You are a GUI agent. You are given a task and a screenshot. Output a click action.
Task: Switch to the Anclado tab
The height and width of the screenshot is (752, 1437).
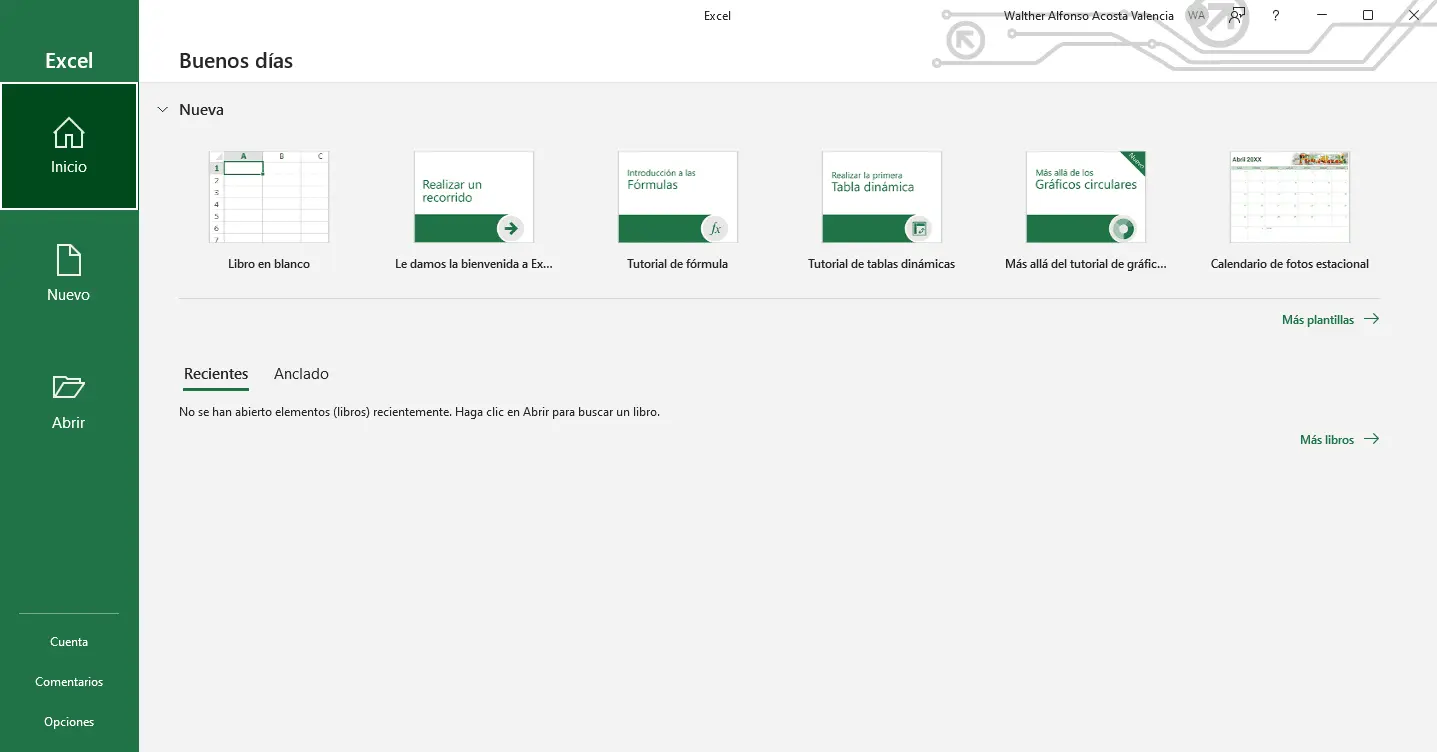pos(301,374)
